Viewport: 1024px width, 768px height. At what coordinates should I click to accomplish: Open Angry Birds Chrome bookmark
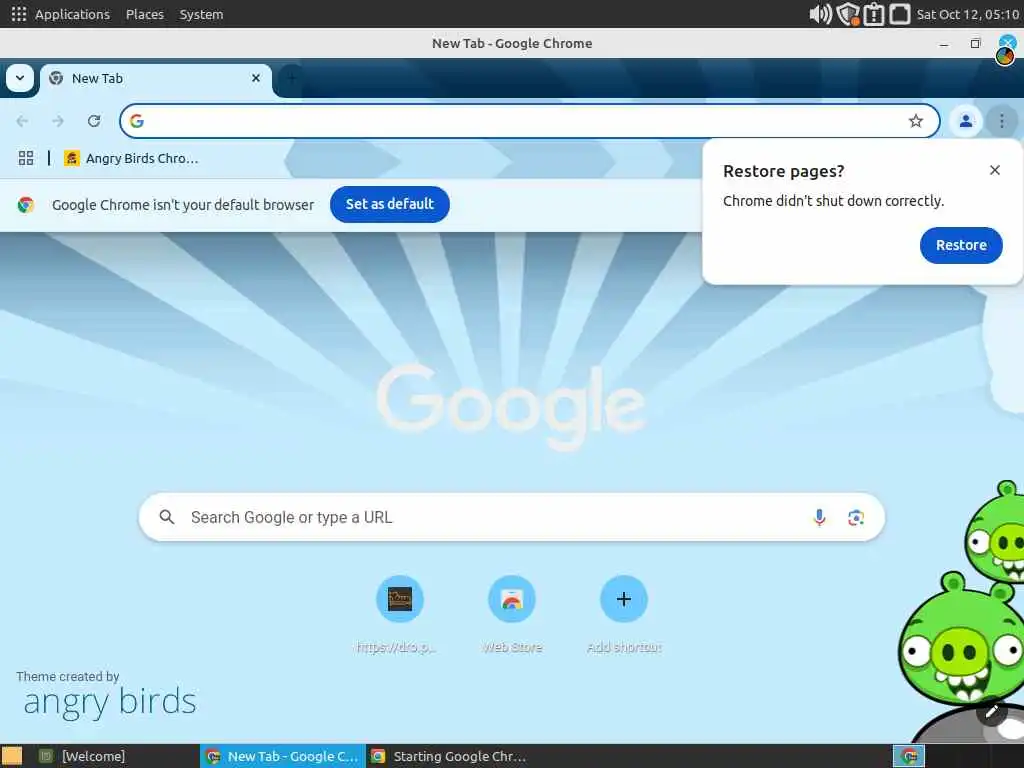pos(131,158)
